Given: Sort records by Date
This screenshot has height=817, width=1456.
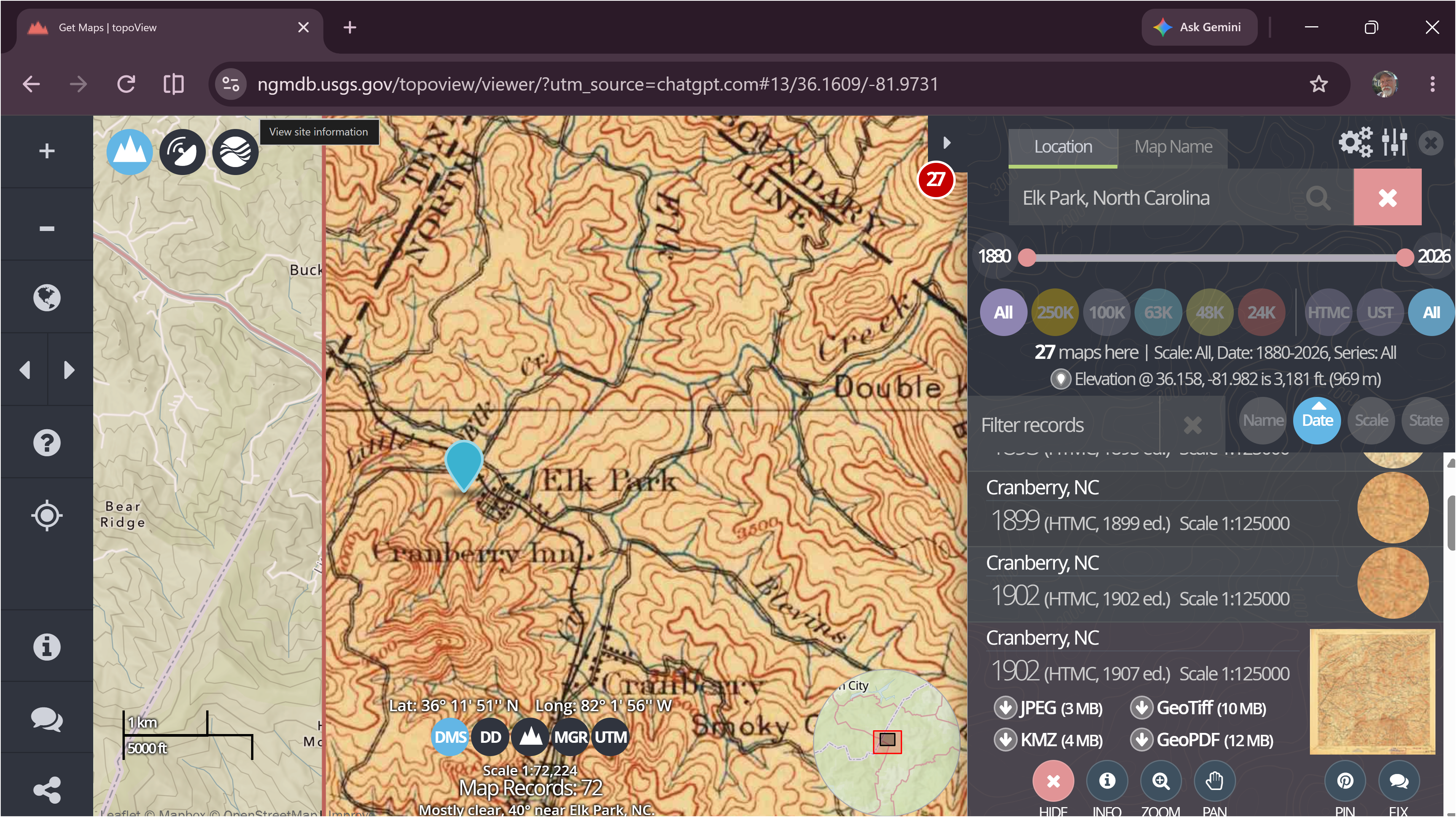Looking at the screenshot, I should 1317,420.
